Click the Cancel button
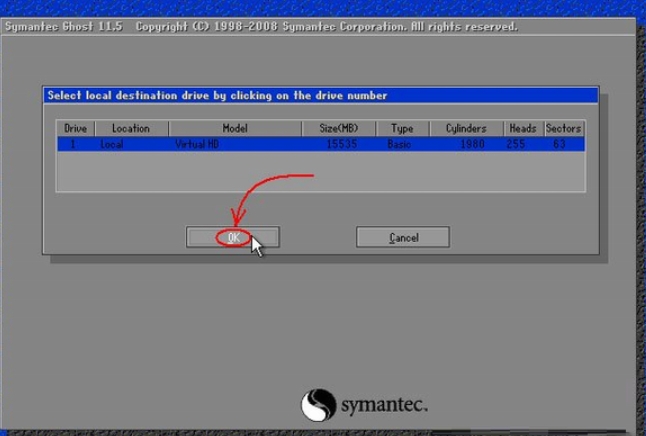Viewport: 646px width, 436px height. click(x=403, y=237)
